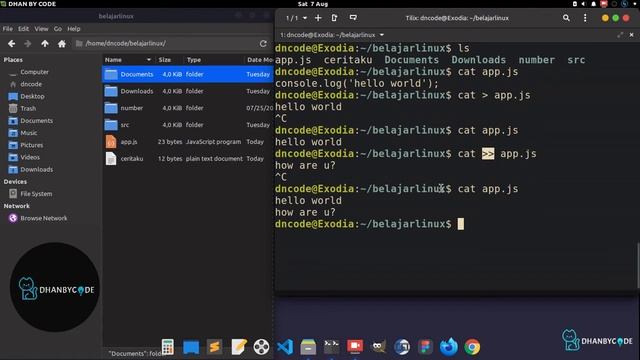Open the View menu
640x360 pixels.
point(41,29)
